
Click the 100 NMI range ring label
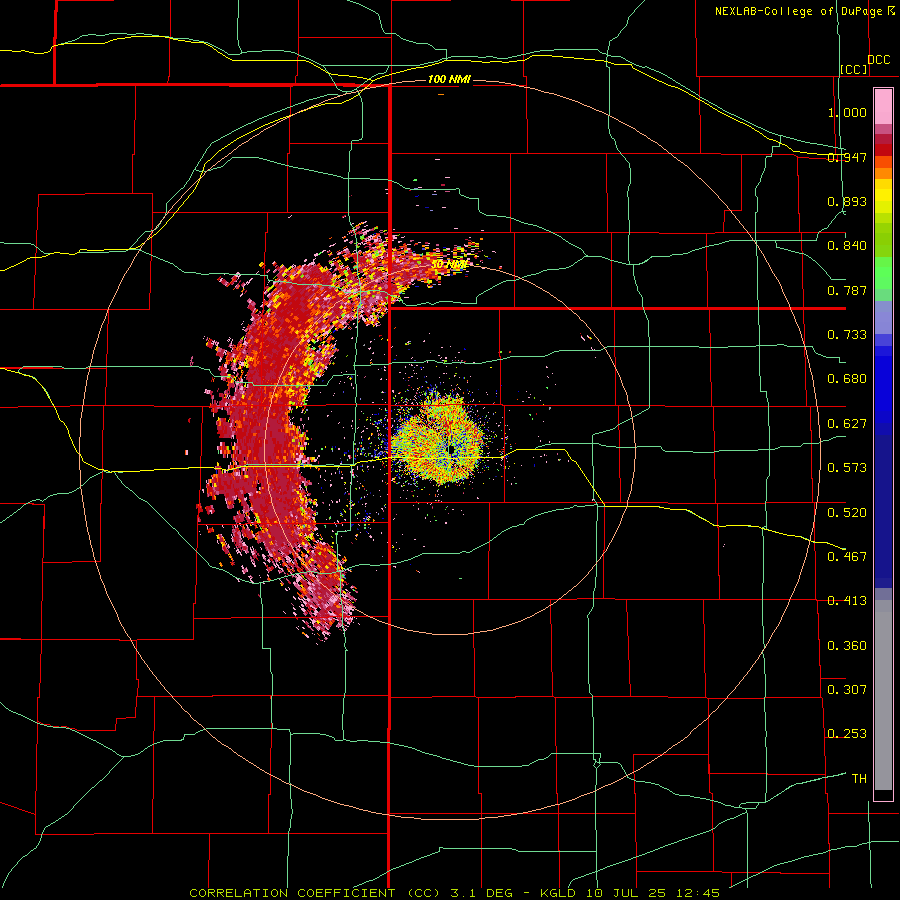pyautogui.click(x=449, y=79)
